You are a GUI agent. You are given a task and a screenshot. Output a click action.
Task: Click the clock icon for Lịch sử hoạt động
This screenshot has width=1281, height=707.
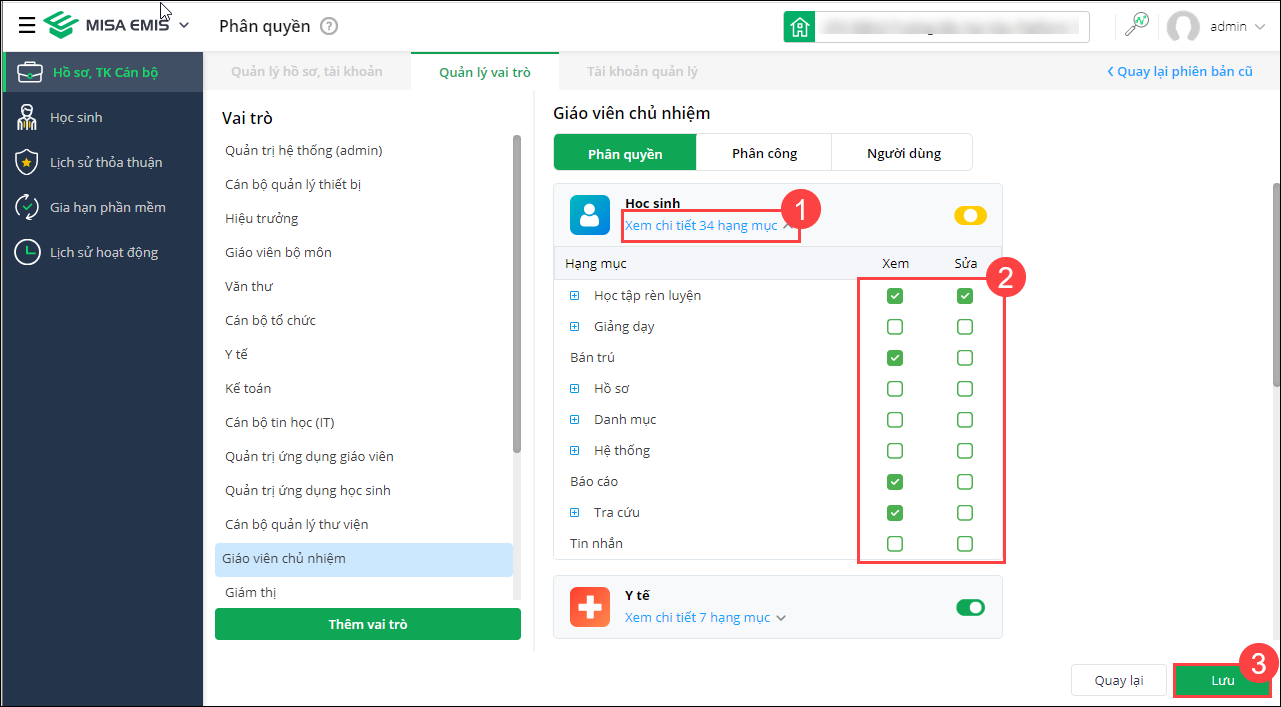[x=27, y=252]
